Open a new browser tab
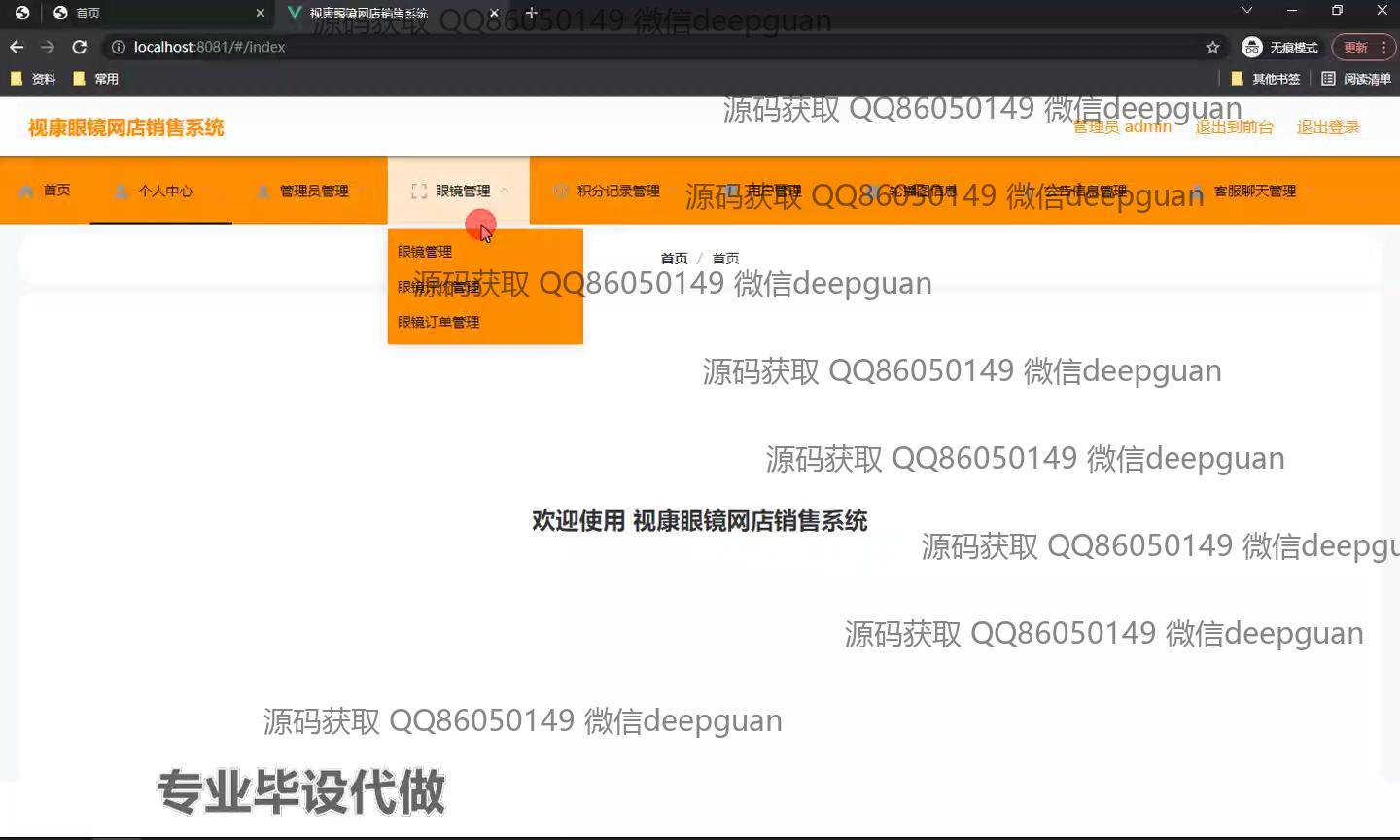Image resolution: width=1400 pixels, height=840 pixels. pos(531,13)
